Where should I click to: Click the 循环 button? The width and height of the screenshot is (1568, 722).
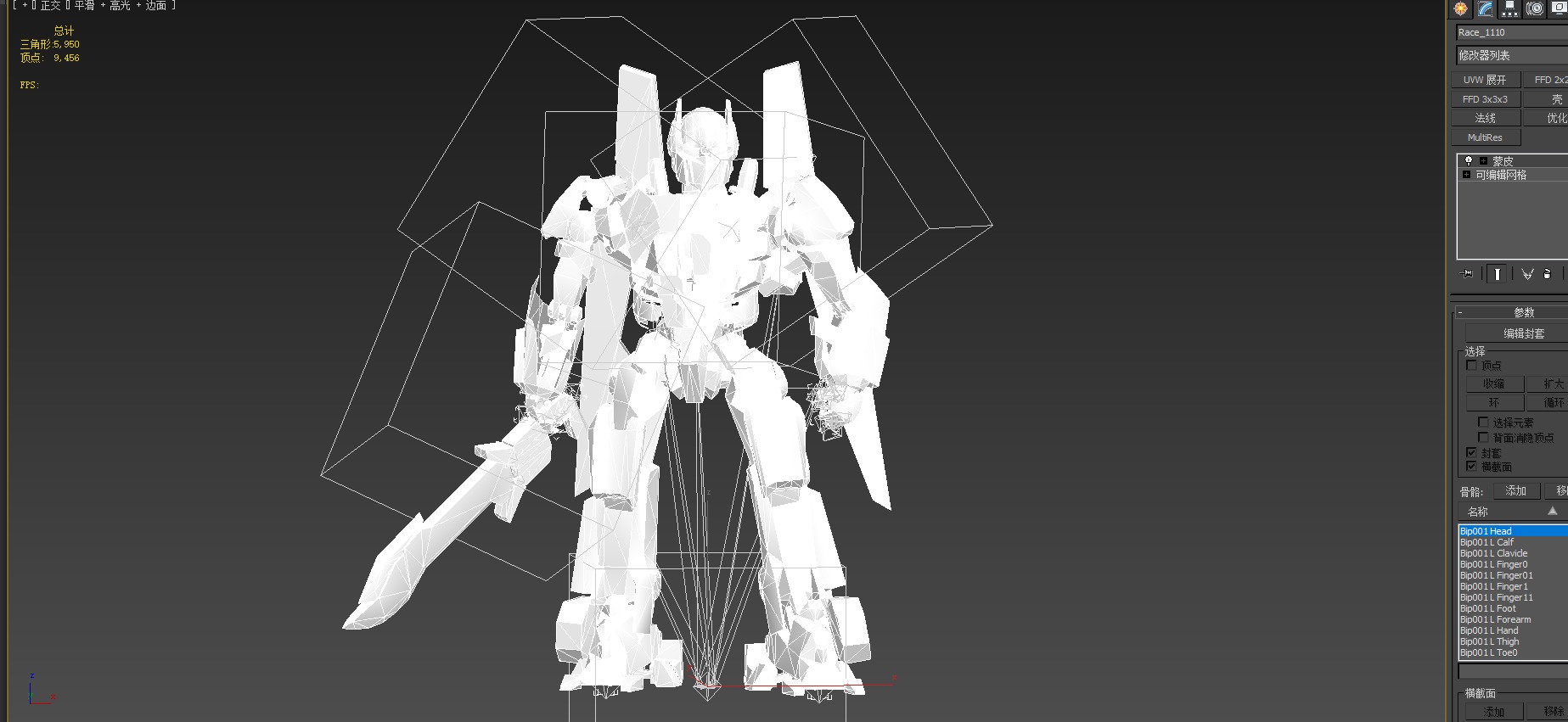[x=1548, y=403]
